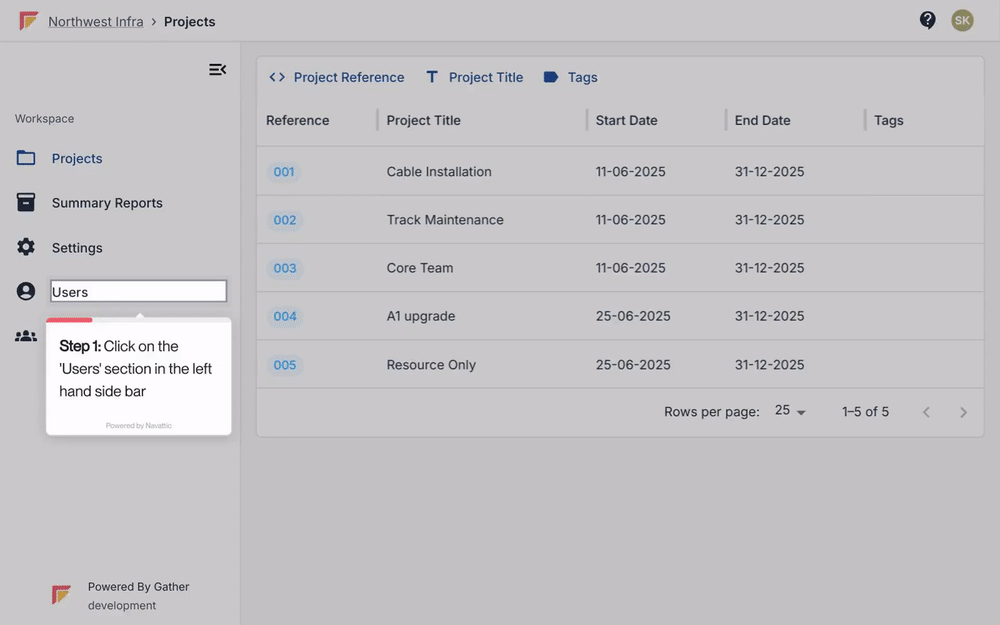Click the Summary Reports archive icon
Viewport: 1000px width, 625px height.
(26, 202)
